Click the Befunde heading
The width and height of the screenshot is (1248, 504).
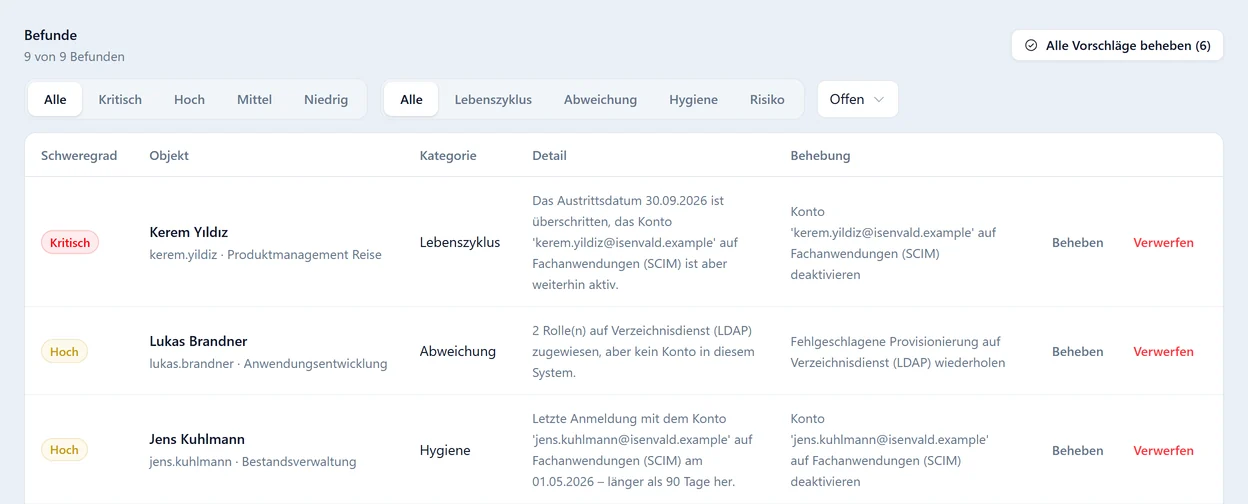[51, 35]
